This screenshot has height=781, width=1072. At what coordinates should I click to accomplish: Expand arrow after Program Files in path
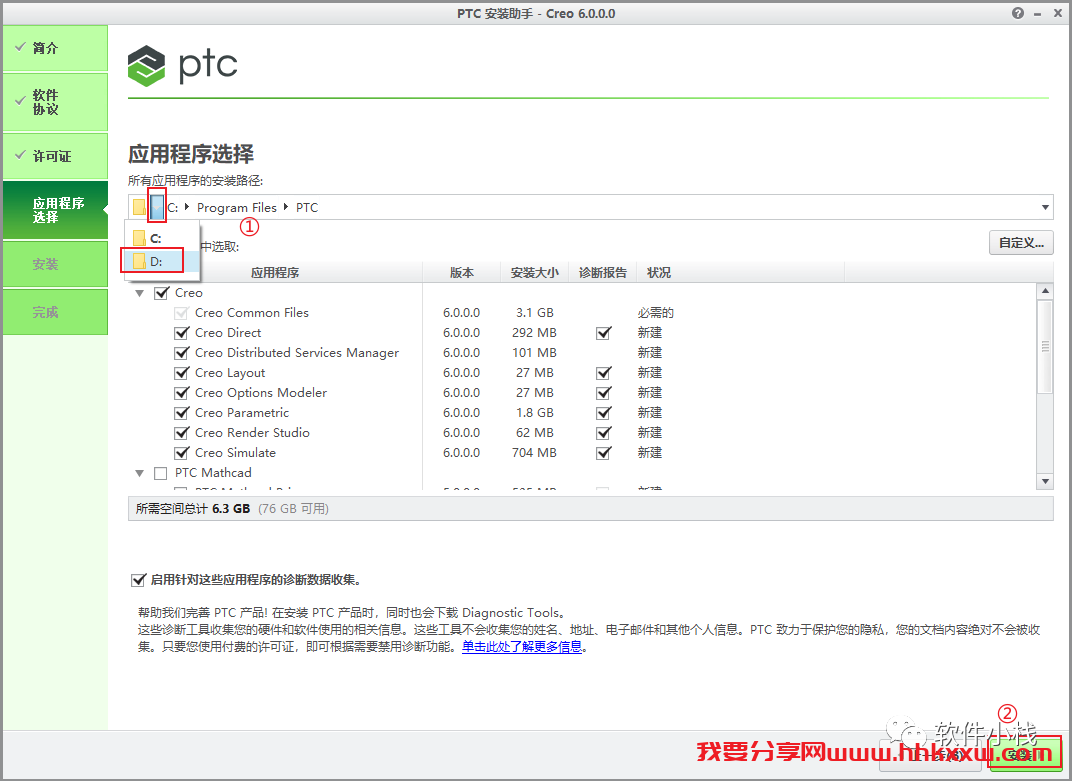coord(286,207)
